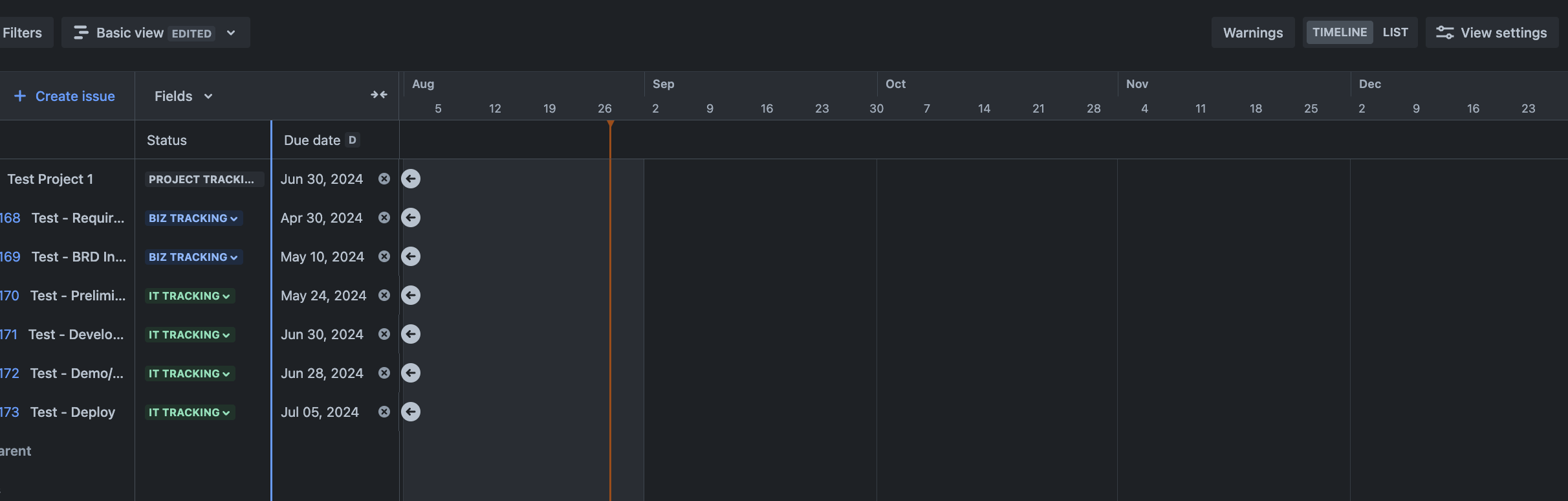Clear due date Jun 28, 2024
The width and height of the screenshot is (1568, 501).
[x=384, y=373]
